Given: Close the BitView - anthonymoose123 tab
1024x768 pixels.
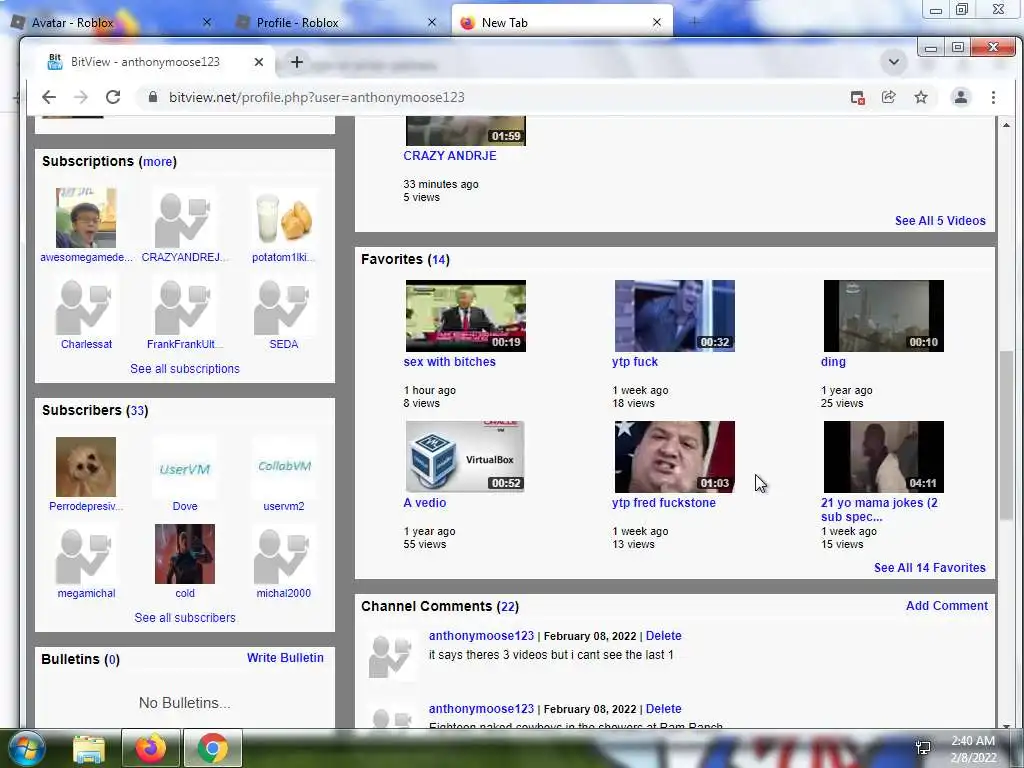Looking at the screenshot, I should (x=259, y=62).
